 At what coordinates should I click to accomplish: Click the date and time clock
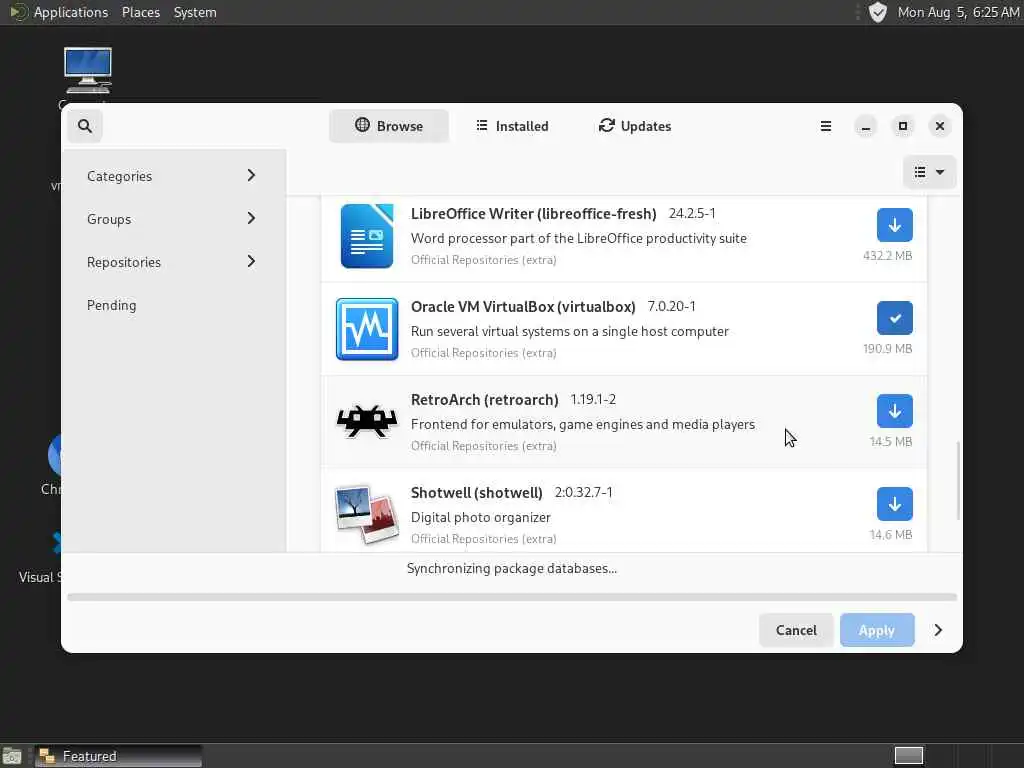(x=959, y=12)
